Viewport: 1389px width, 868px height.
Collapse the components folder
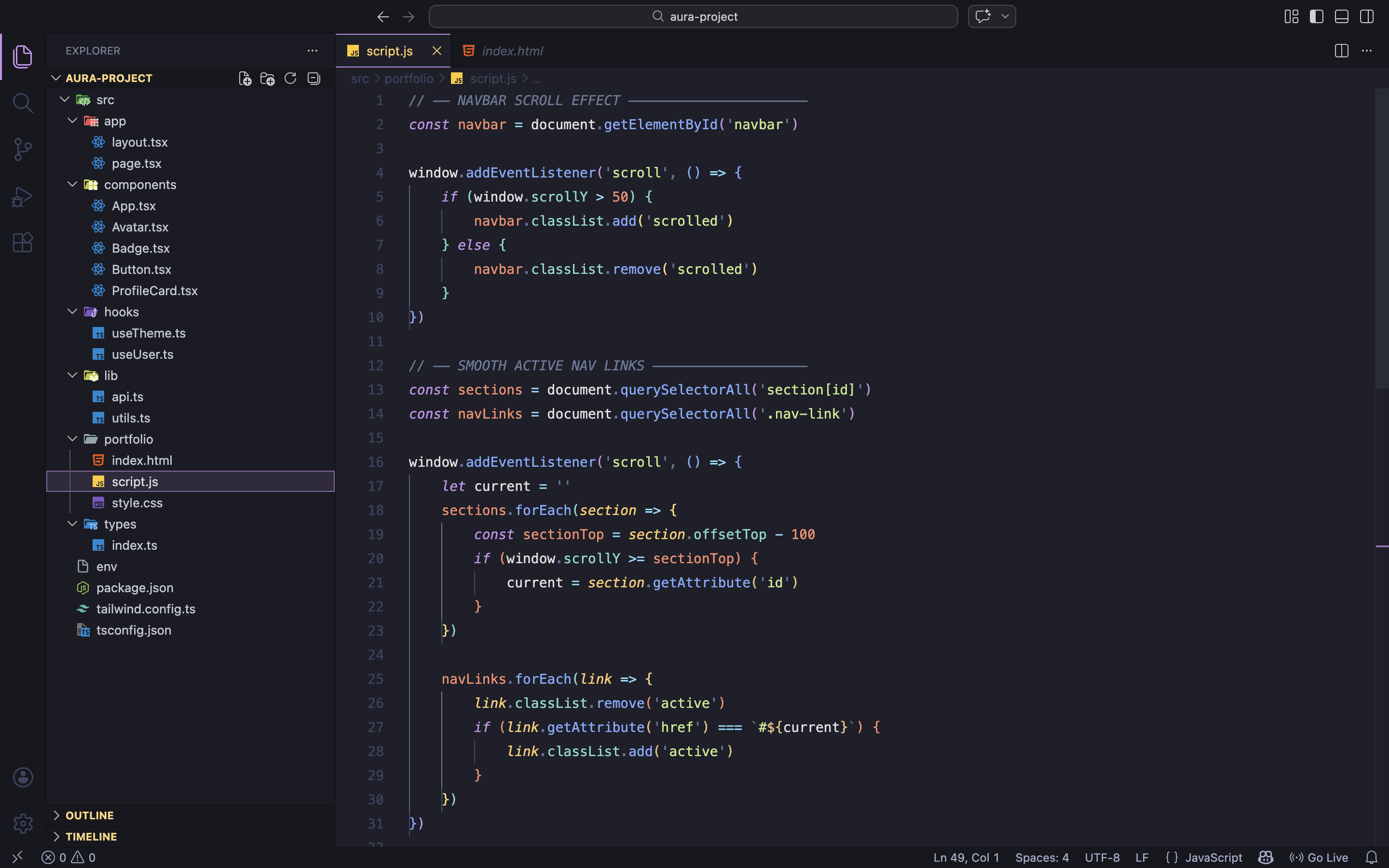(x=72, y=184)
